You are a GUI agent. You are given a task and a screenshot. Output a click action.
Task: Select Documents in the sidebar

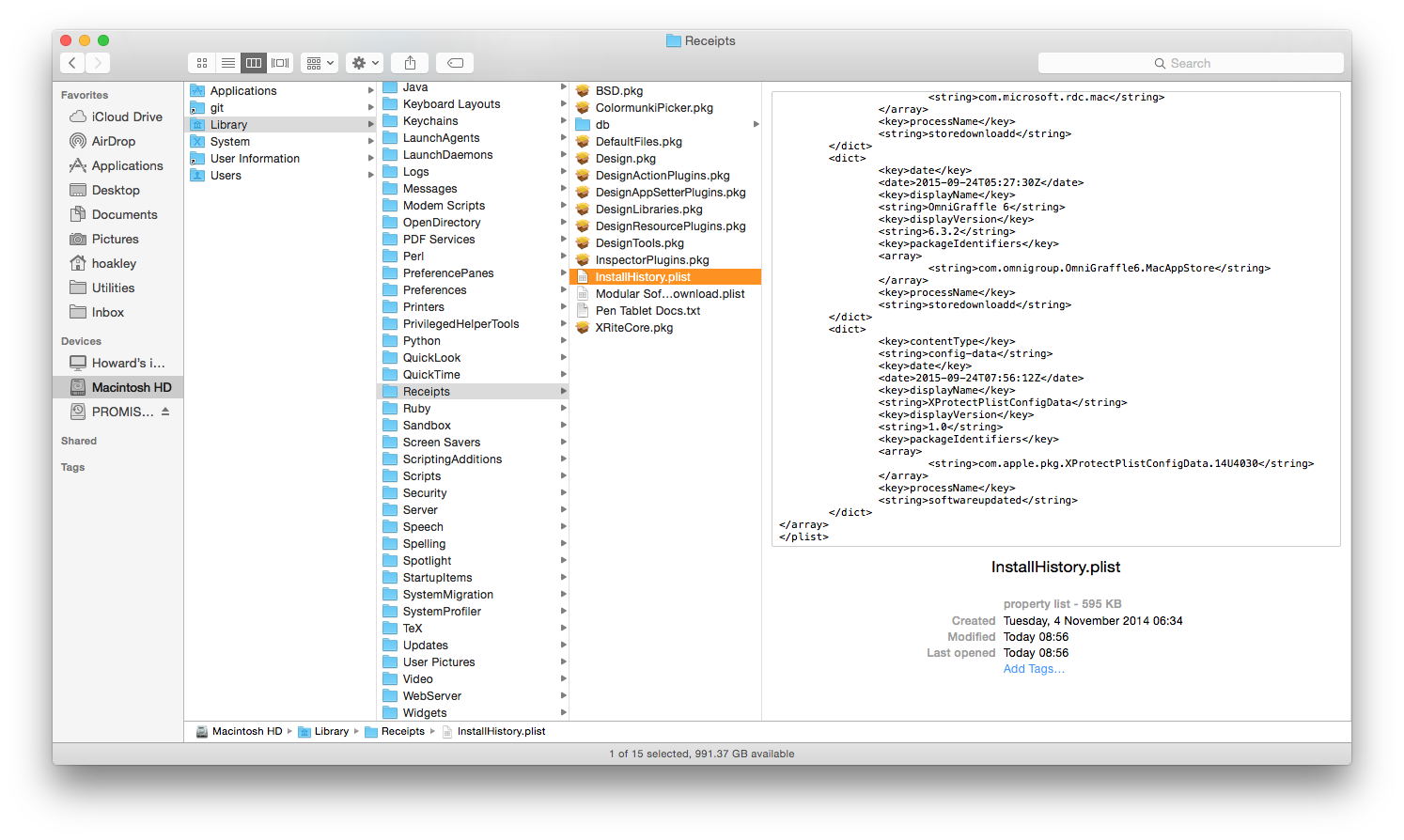(x=124, y=214)
